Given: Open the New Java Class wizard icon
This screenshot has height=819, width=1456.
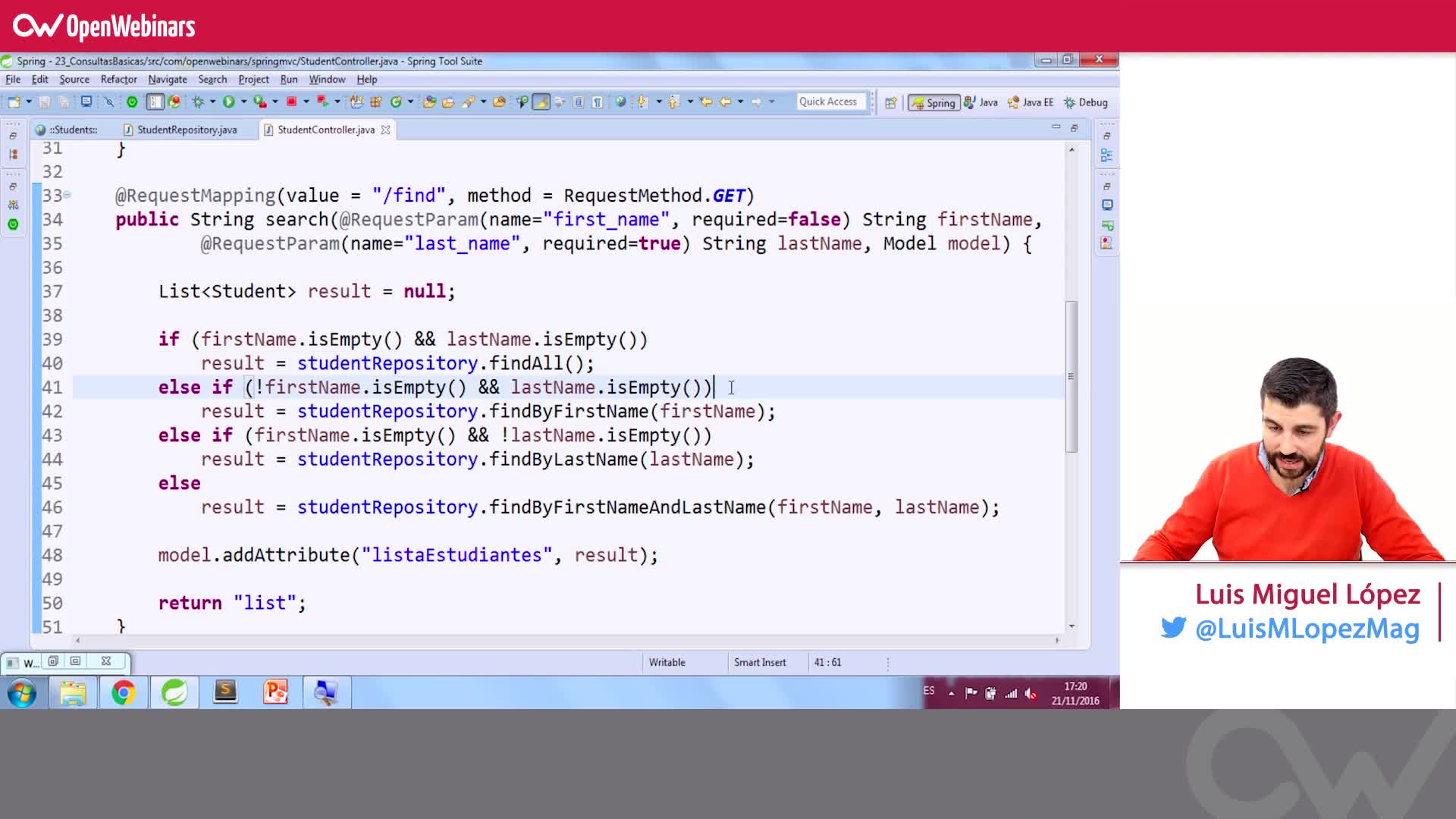Looking at the screenshot, I should [394, 101].
